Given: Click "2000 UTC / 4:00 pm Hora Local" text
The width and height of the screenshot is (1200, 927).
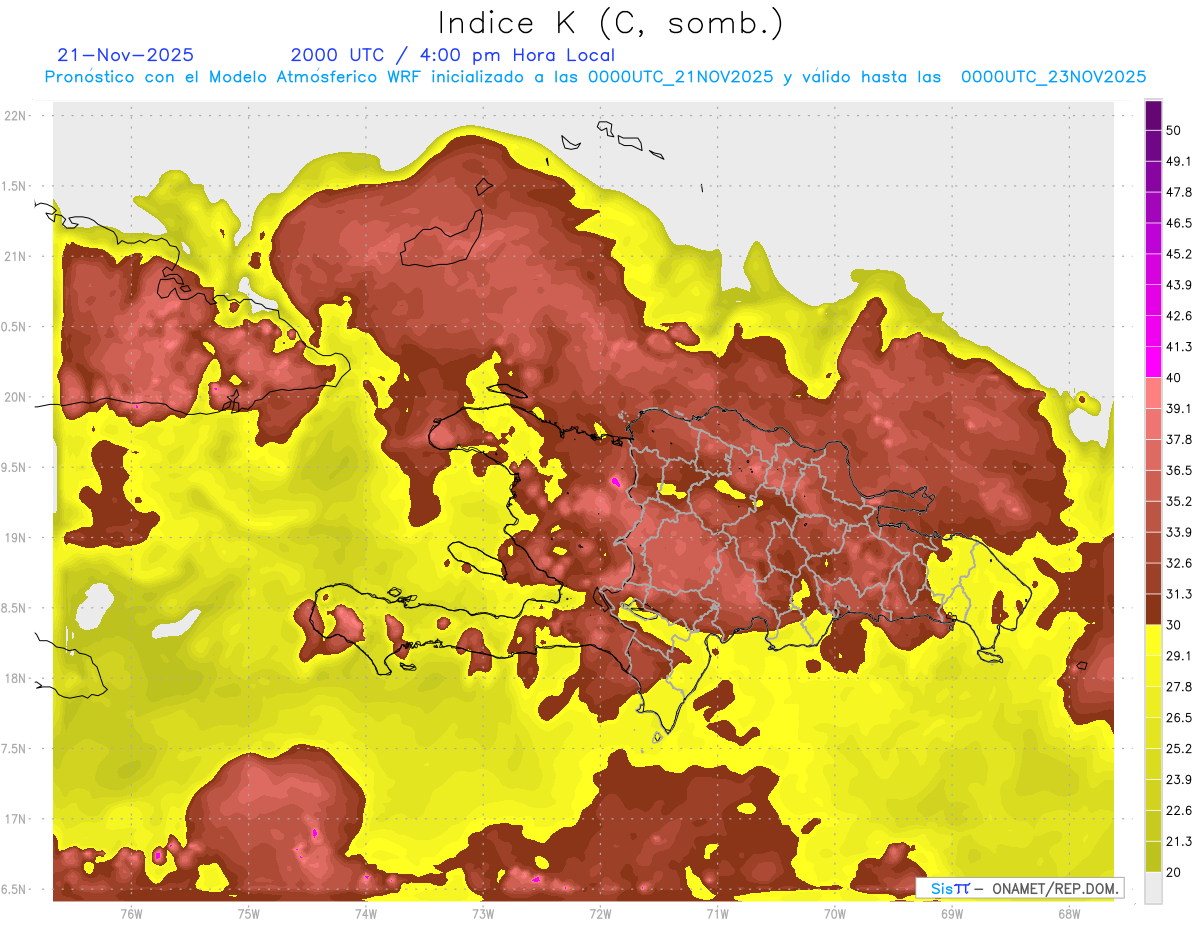Looking at the screenshot, I should tap(453, 55).
